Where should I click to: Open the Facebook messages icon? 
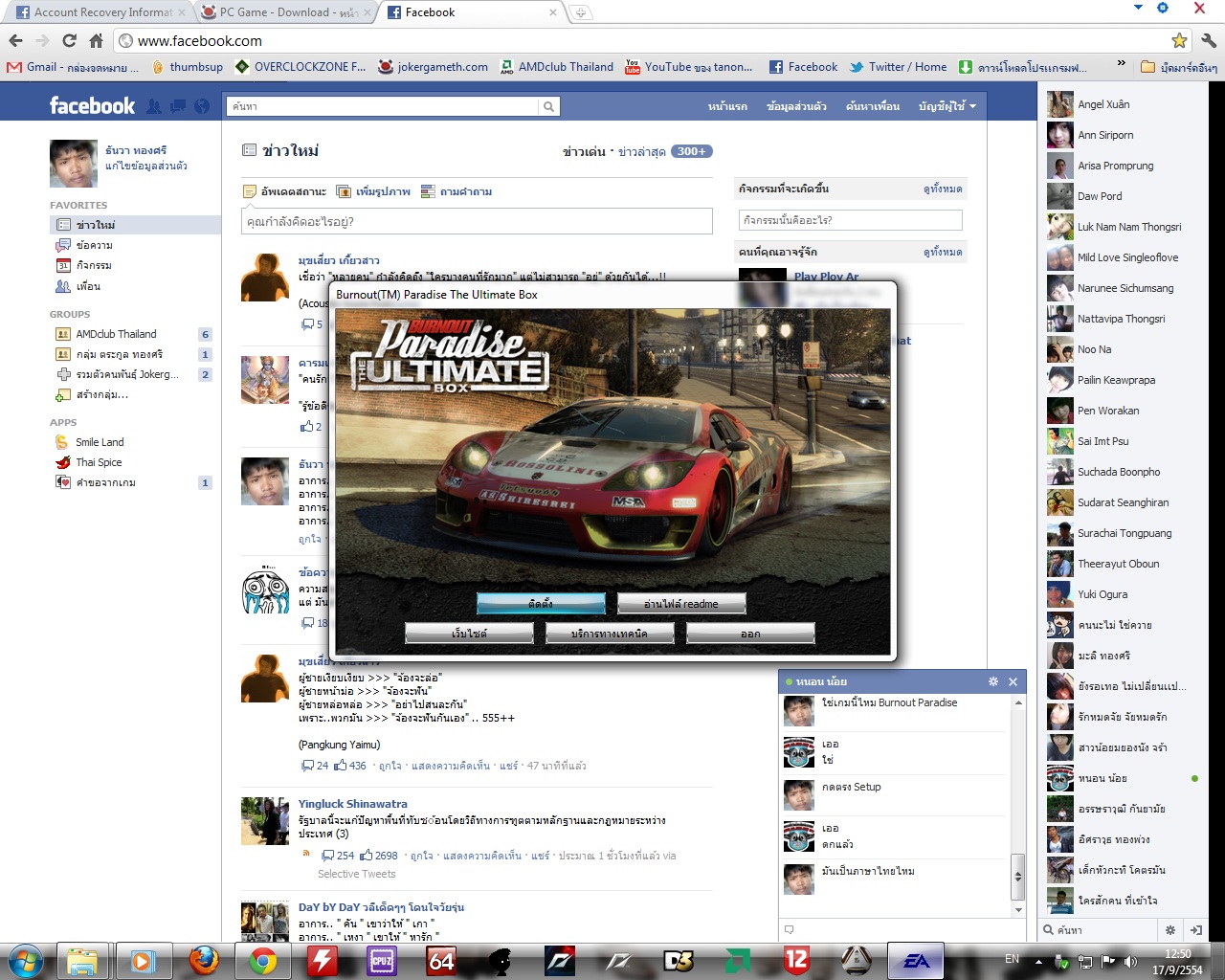point(178,106)
